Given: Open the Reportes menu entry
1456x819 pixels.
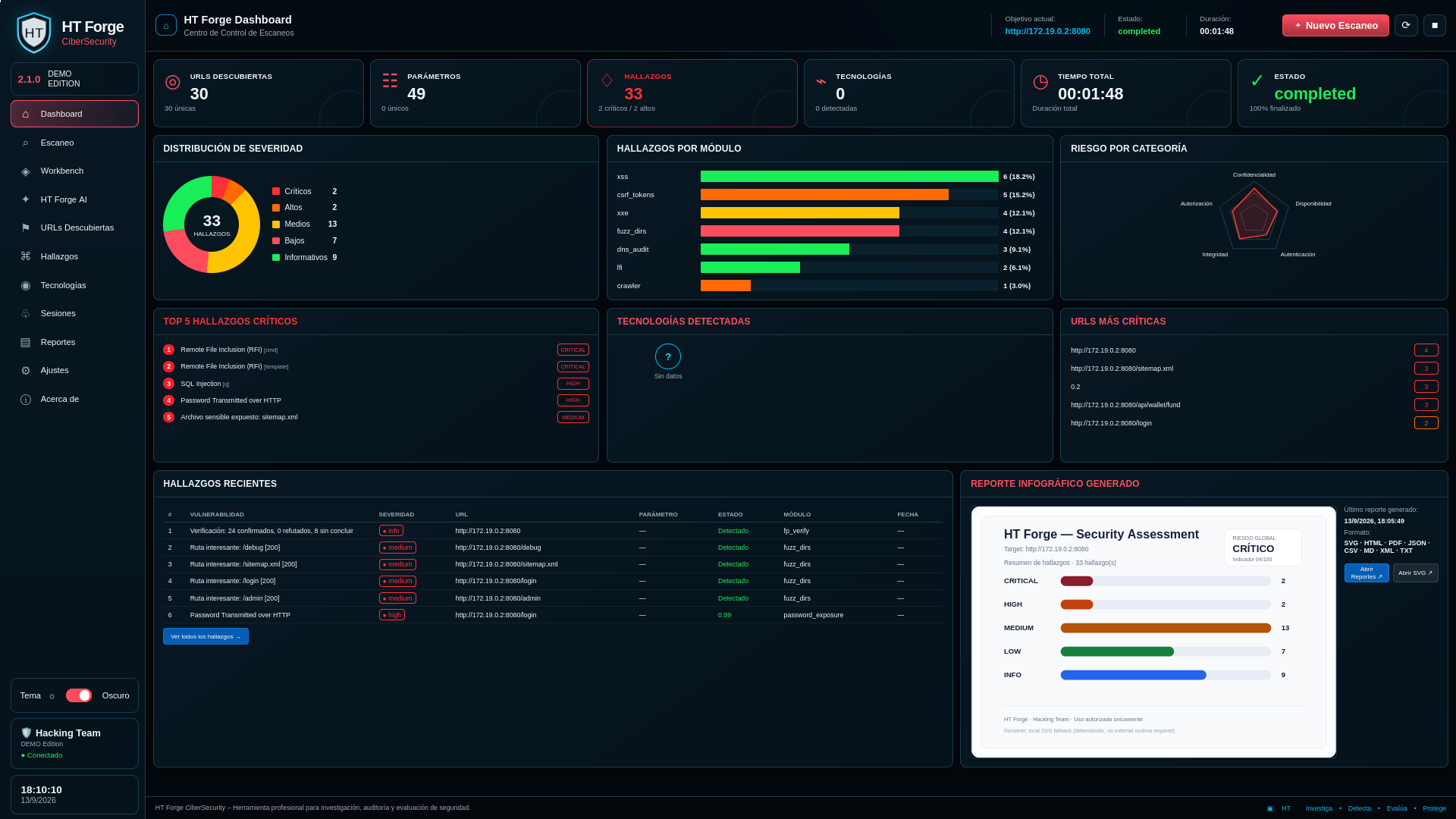Looking at the screenshot, I should (x=74, y=342).
